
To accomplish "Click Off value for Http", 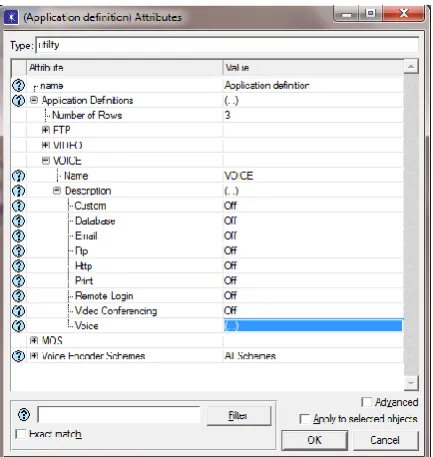I will (x=313, y=266).
